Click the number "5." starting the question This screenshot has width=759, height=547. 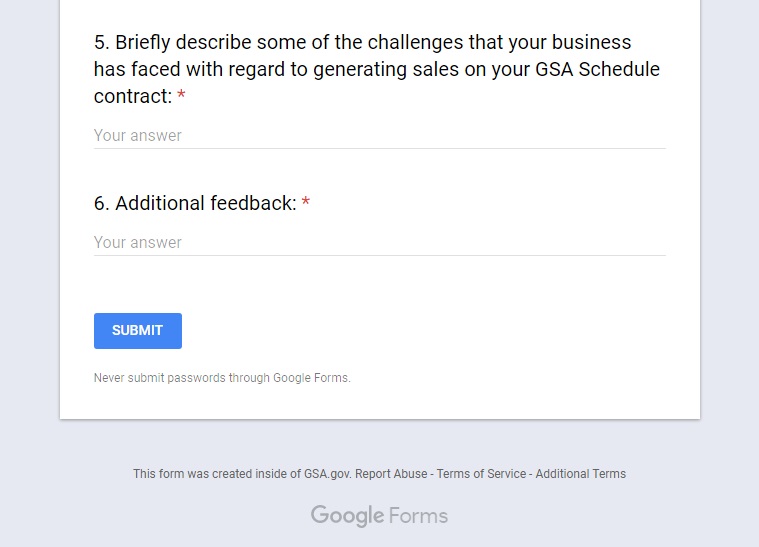[101, 43]
